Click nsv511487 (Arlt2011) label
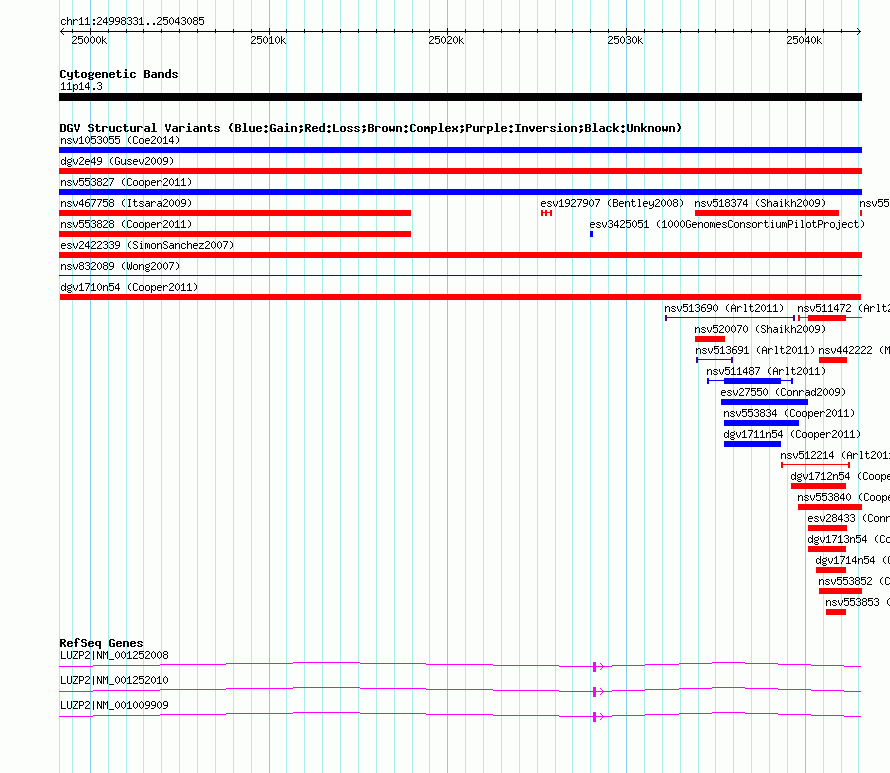This screenshot has height=773, width=890. click(766, 371)
